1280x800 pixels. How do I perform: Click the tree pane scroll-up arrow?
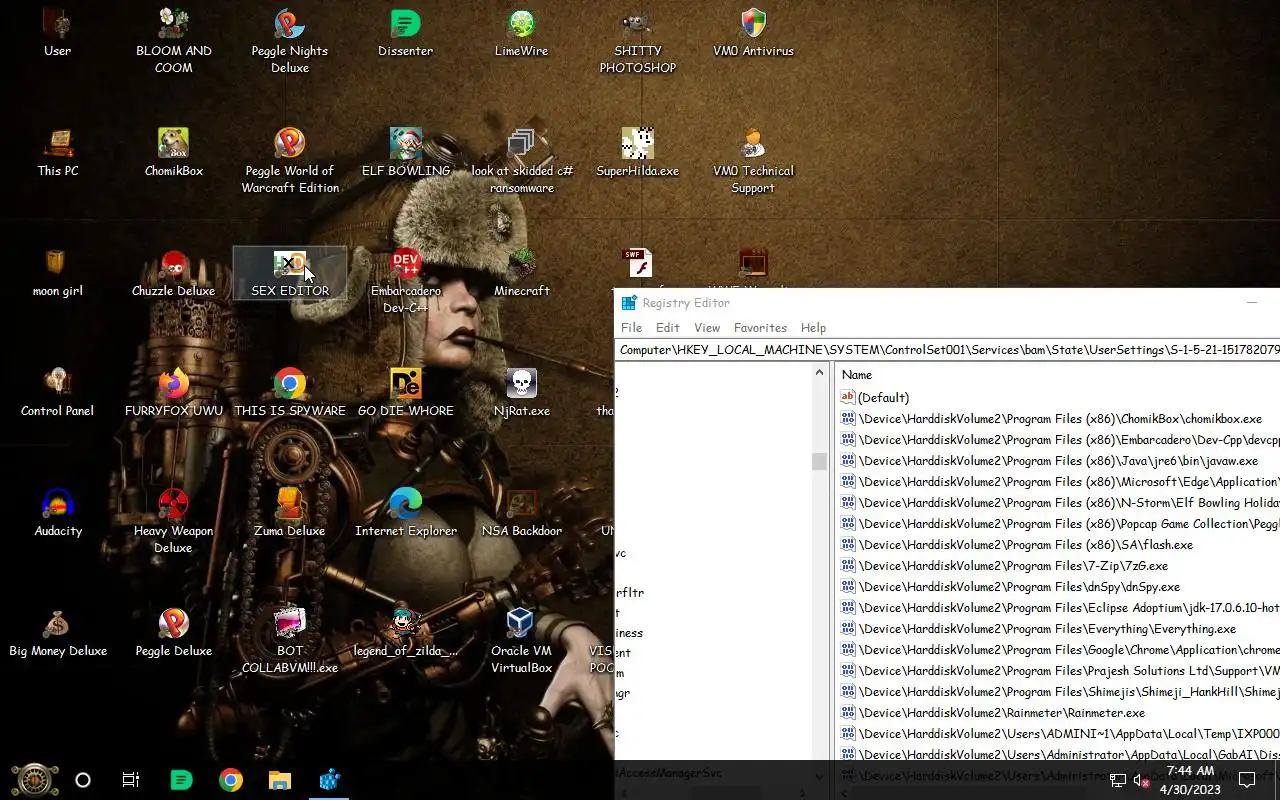click(820, 372)
